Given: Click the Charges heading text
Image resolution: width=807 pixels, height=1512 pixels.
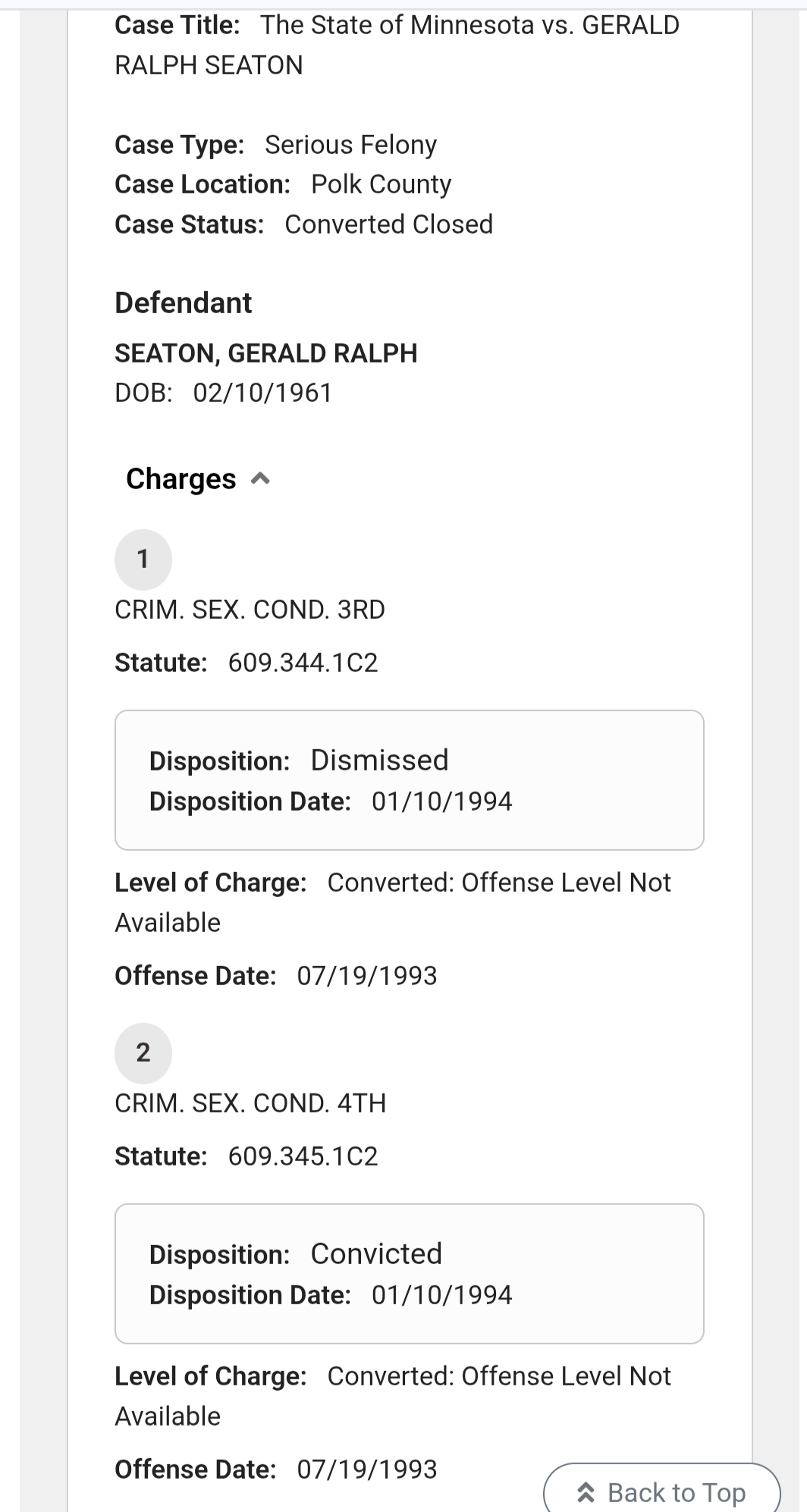Looking at the screenshot, I should pos(181,479).
